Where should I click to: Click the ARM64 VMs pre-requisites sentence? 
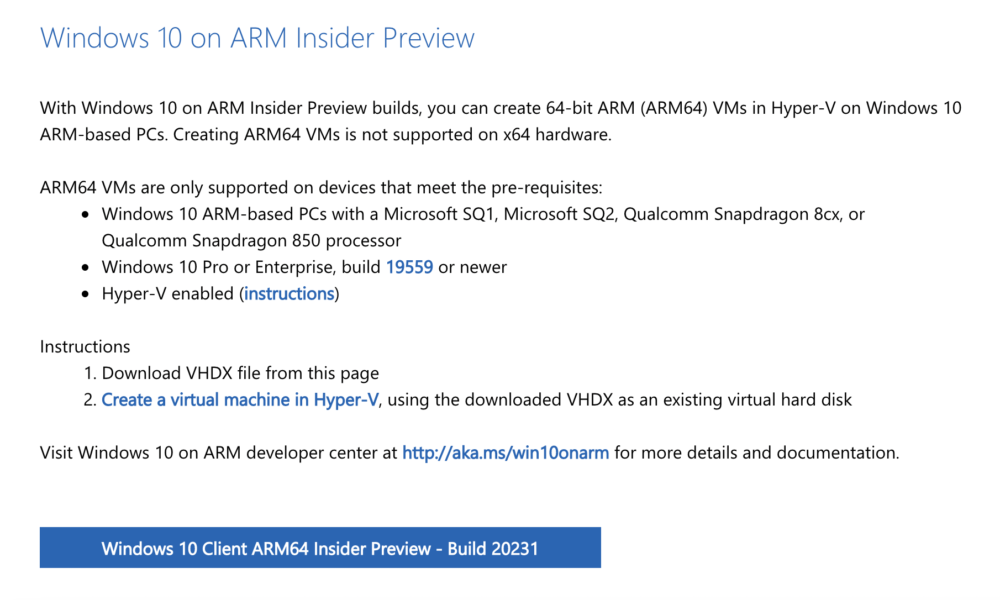coord(321,187)
